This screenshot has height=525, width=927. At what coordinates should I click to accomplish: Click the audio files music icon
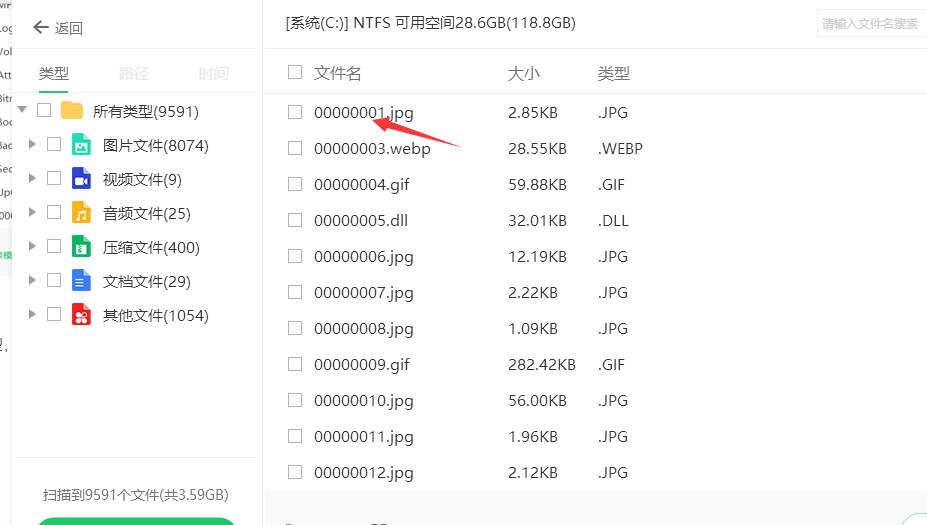81,213
